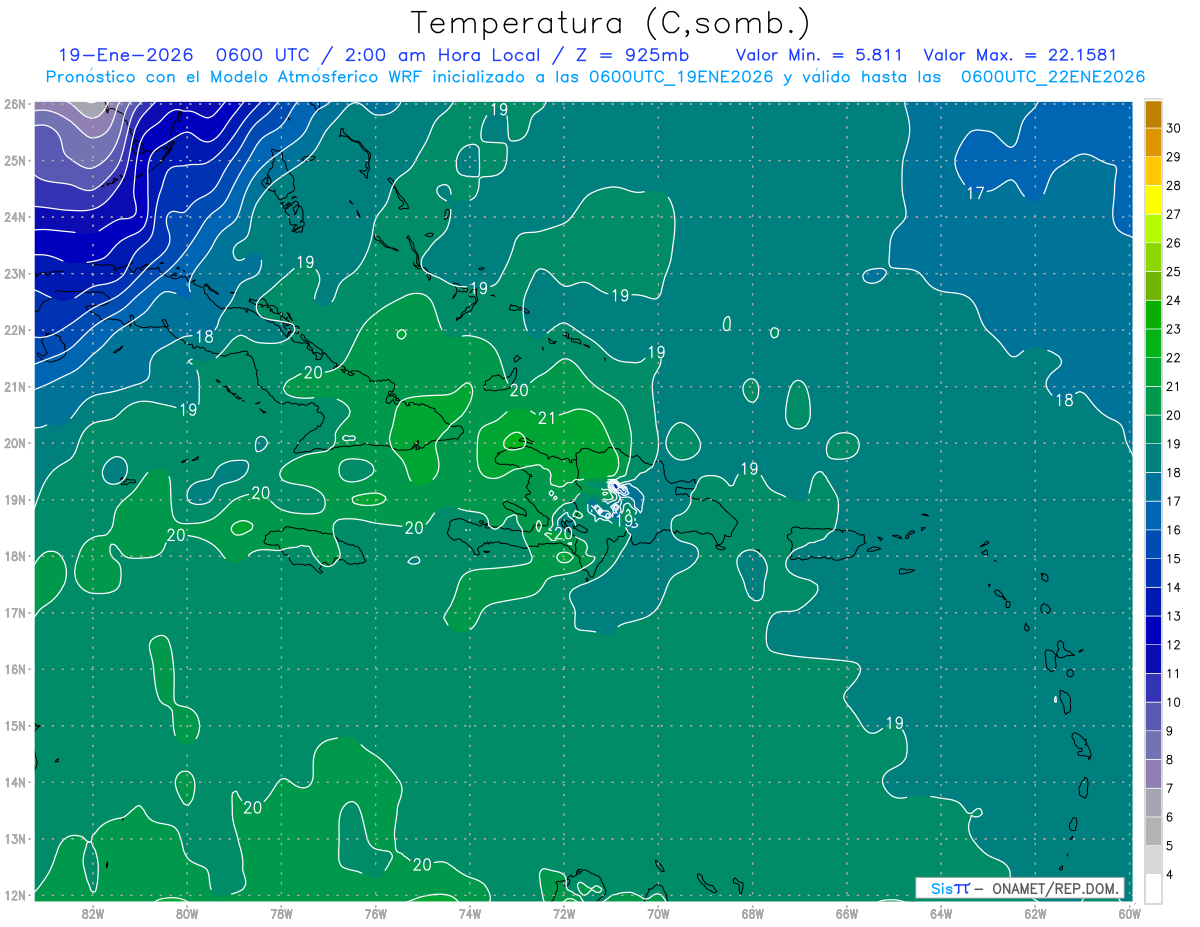Click the "25N" latitude axis label
Screen dimensions: 1200x927
[x=15, y=160]
